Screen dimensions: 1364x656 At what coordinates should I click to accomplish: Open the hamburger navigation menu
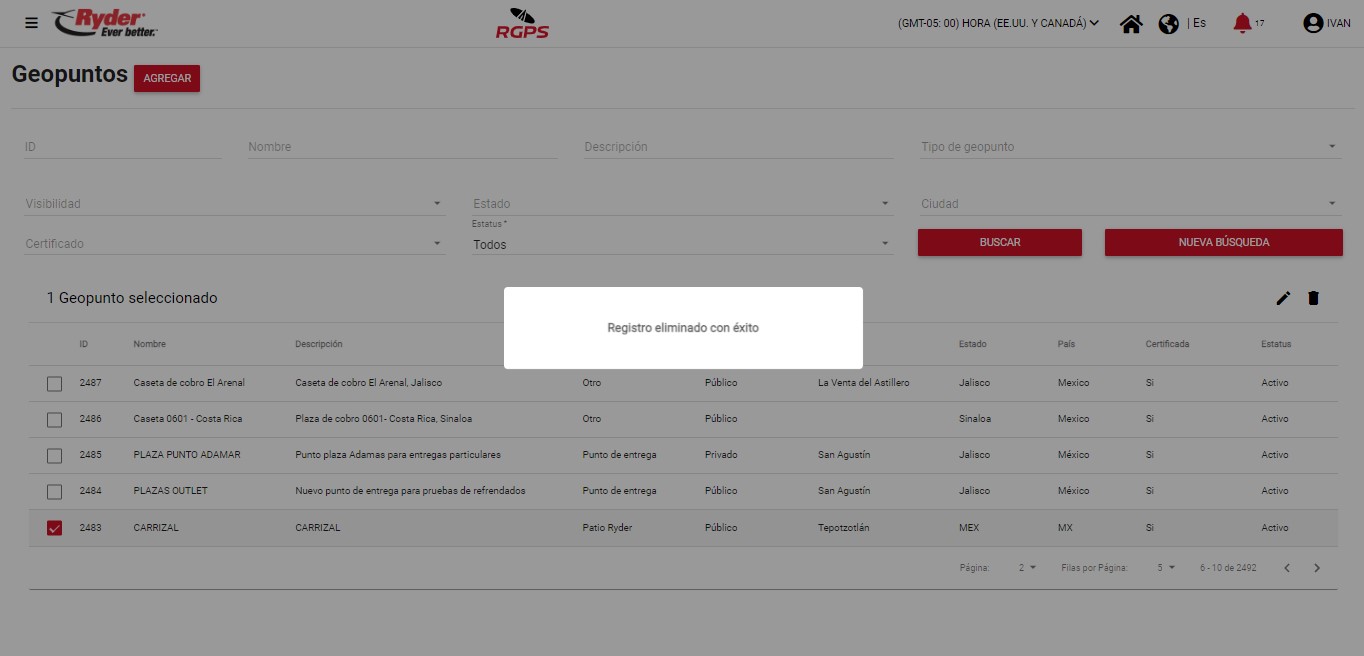point(32,23)
